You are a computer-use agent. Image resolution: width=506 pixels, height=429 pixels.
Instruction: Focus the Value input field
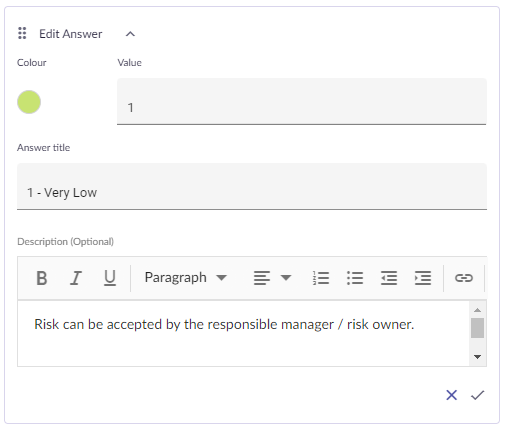pyautogui.click(x=302, y=102)
